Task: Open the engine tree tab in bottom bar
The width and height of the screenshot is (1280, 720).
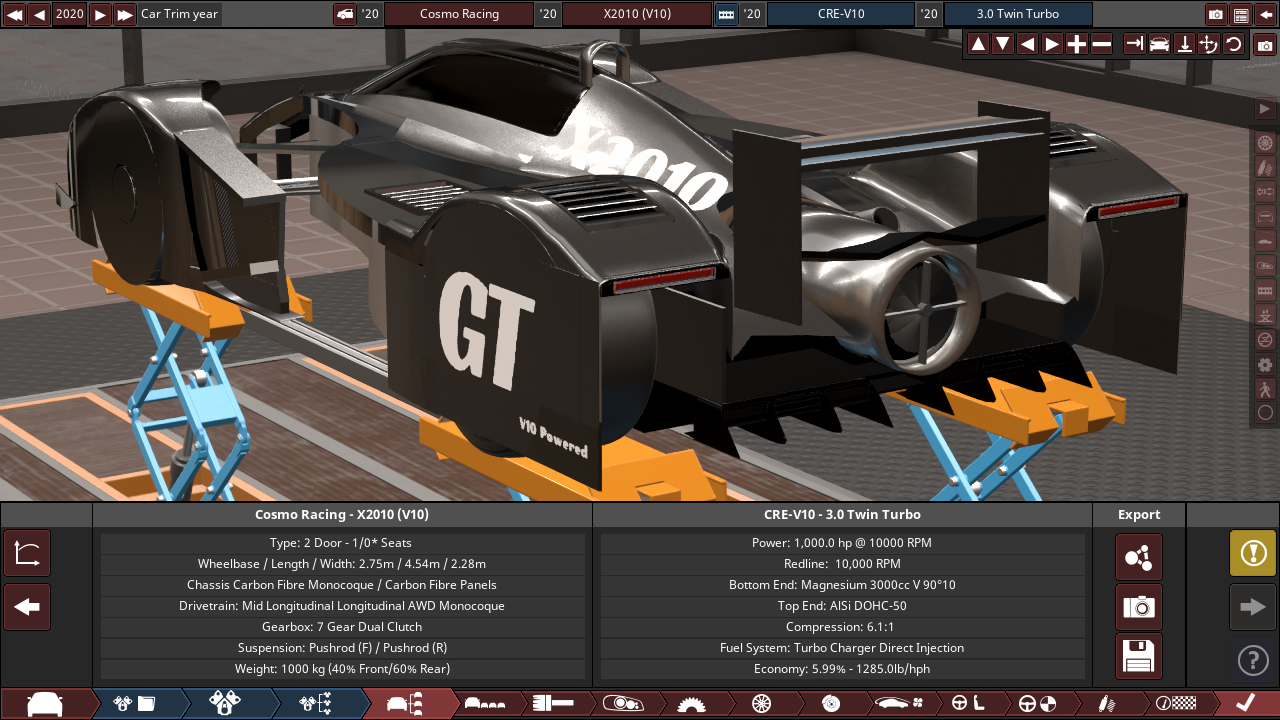Action: [x=315, y=704]
